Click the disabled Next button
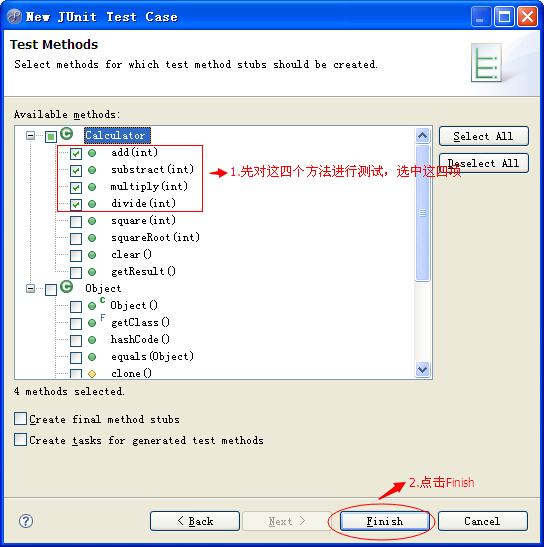 287,521
